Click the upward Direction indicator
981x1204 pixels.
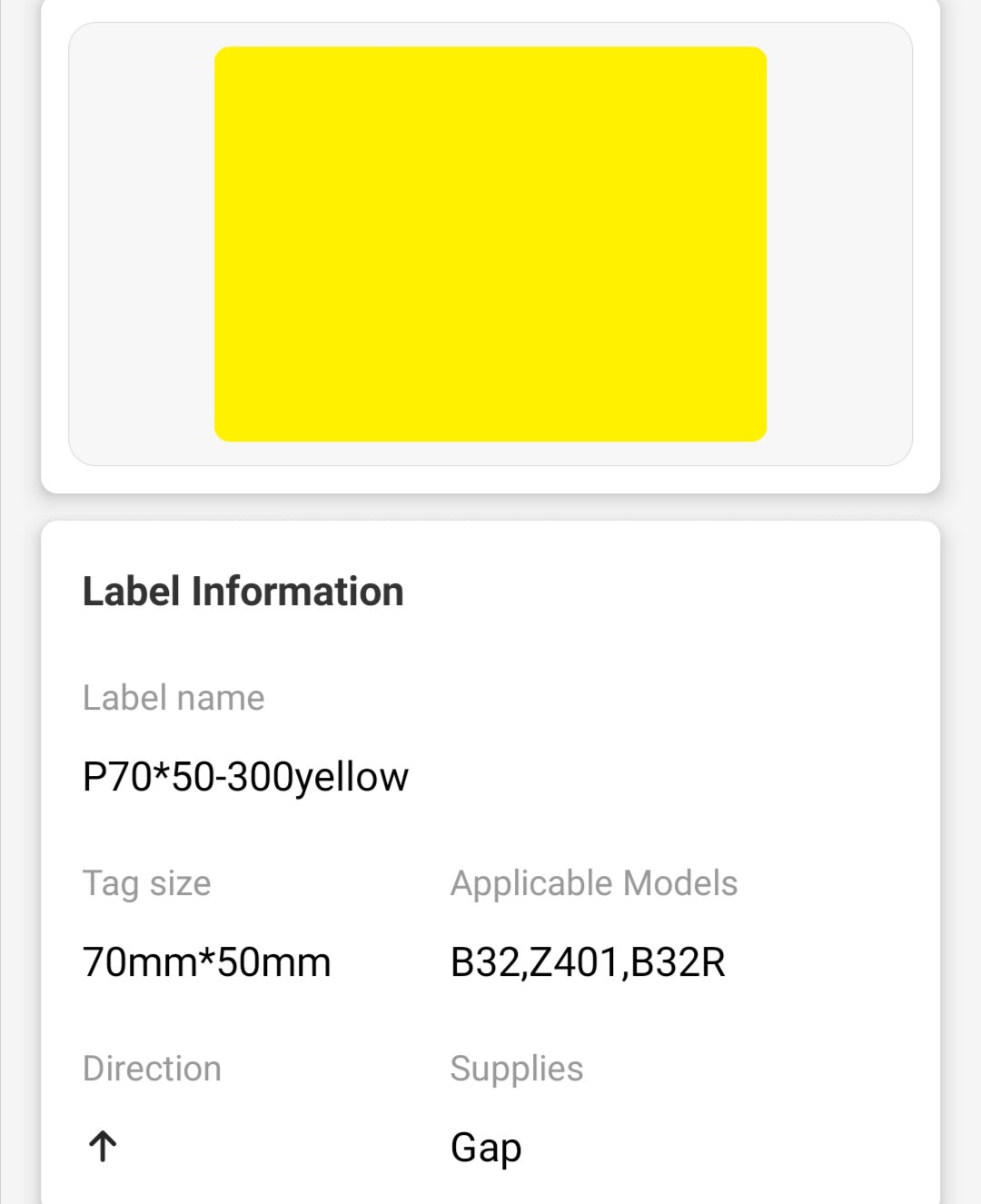click(x=100, y=1146)
